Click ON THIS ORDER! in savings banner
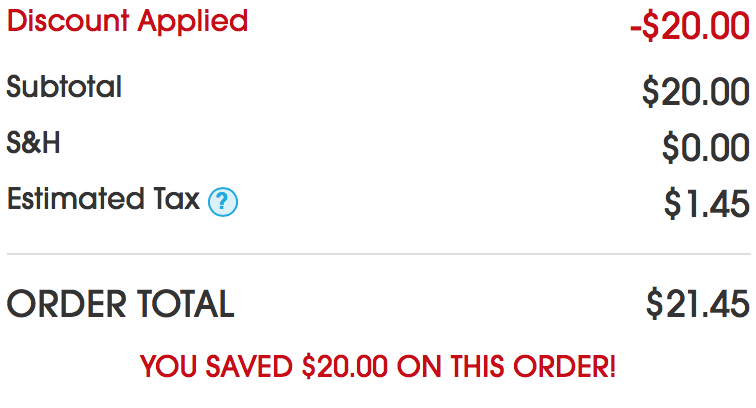Viewport: 756px width, 408px height. click(x=506, y=367)
